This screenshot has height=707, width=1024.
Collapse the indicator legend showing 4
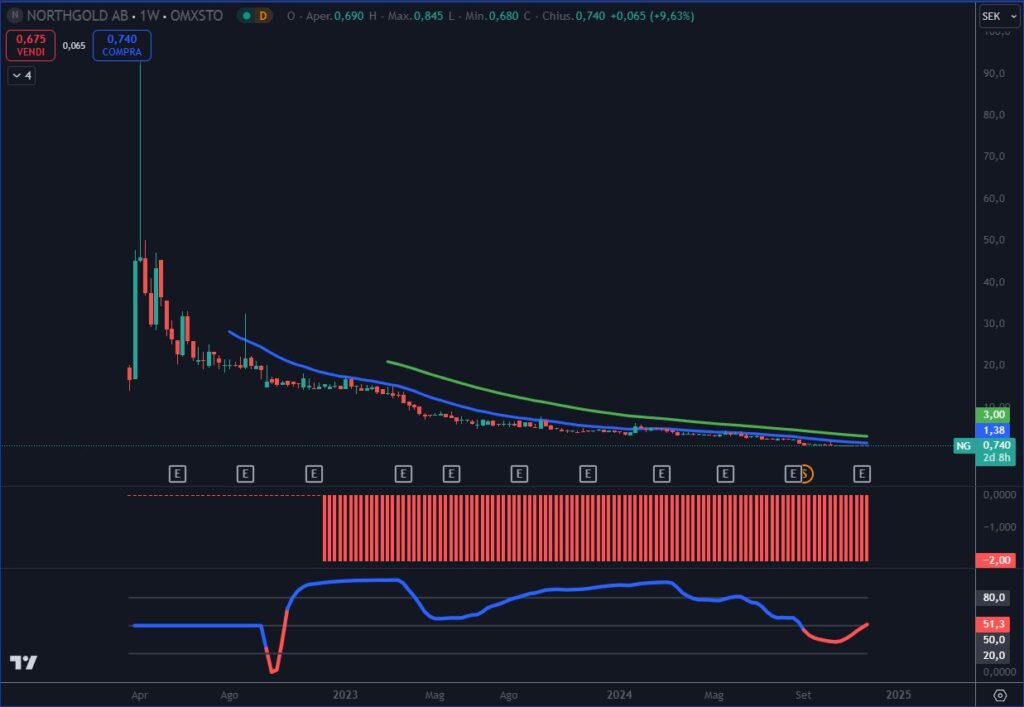tap(22, 75)
